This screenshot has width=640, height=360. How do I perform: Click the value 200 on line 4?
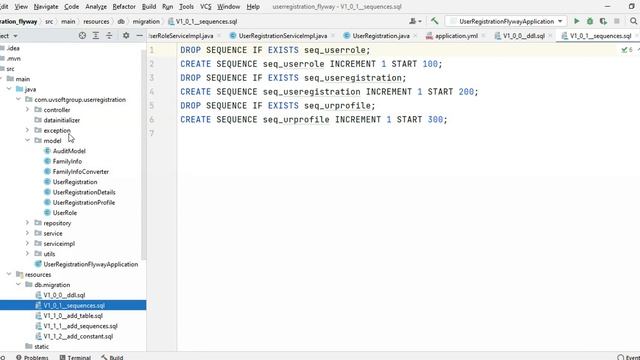[x=466, y=92]
